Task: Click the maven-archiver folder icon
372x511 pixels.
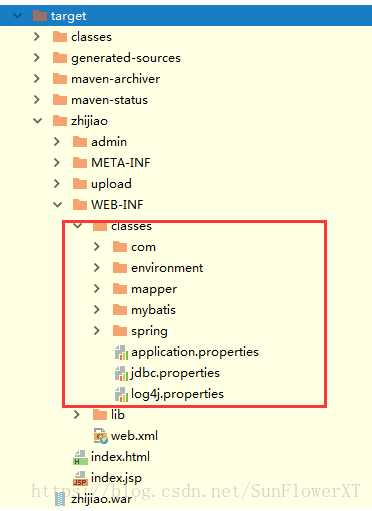Action: tap(60, 78)
